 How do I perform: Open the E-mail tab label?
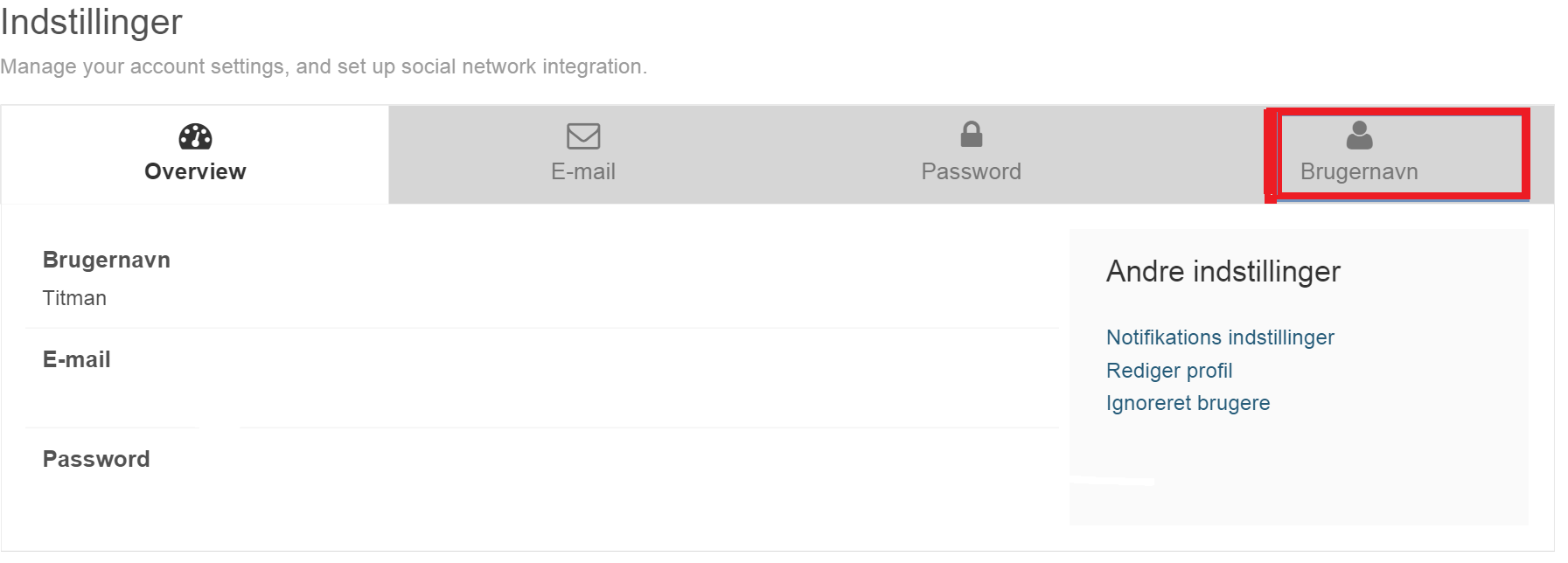pos(583,171)
